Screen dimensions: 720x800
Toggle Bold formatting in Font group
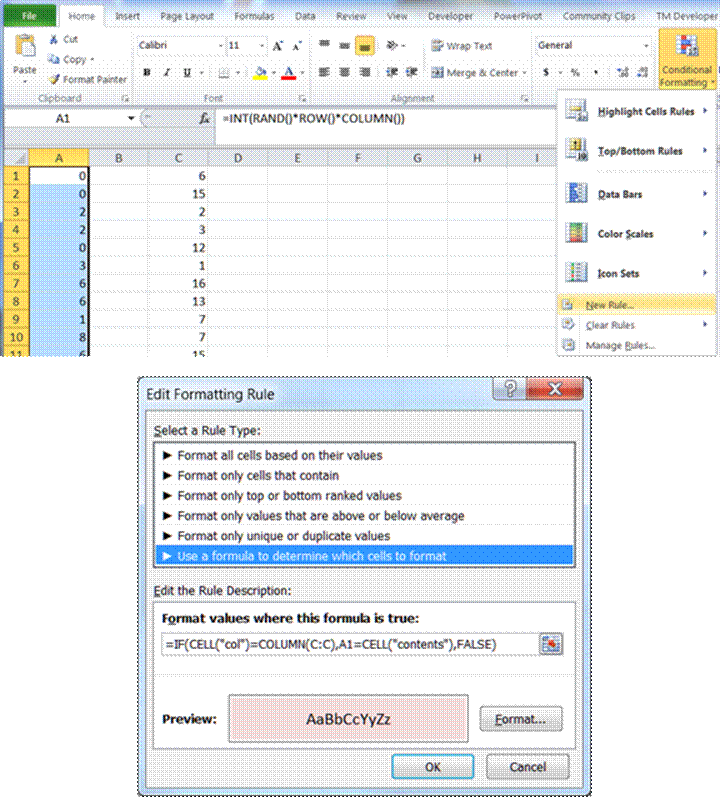click(147, 72)
